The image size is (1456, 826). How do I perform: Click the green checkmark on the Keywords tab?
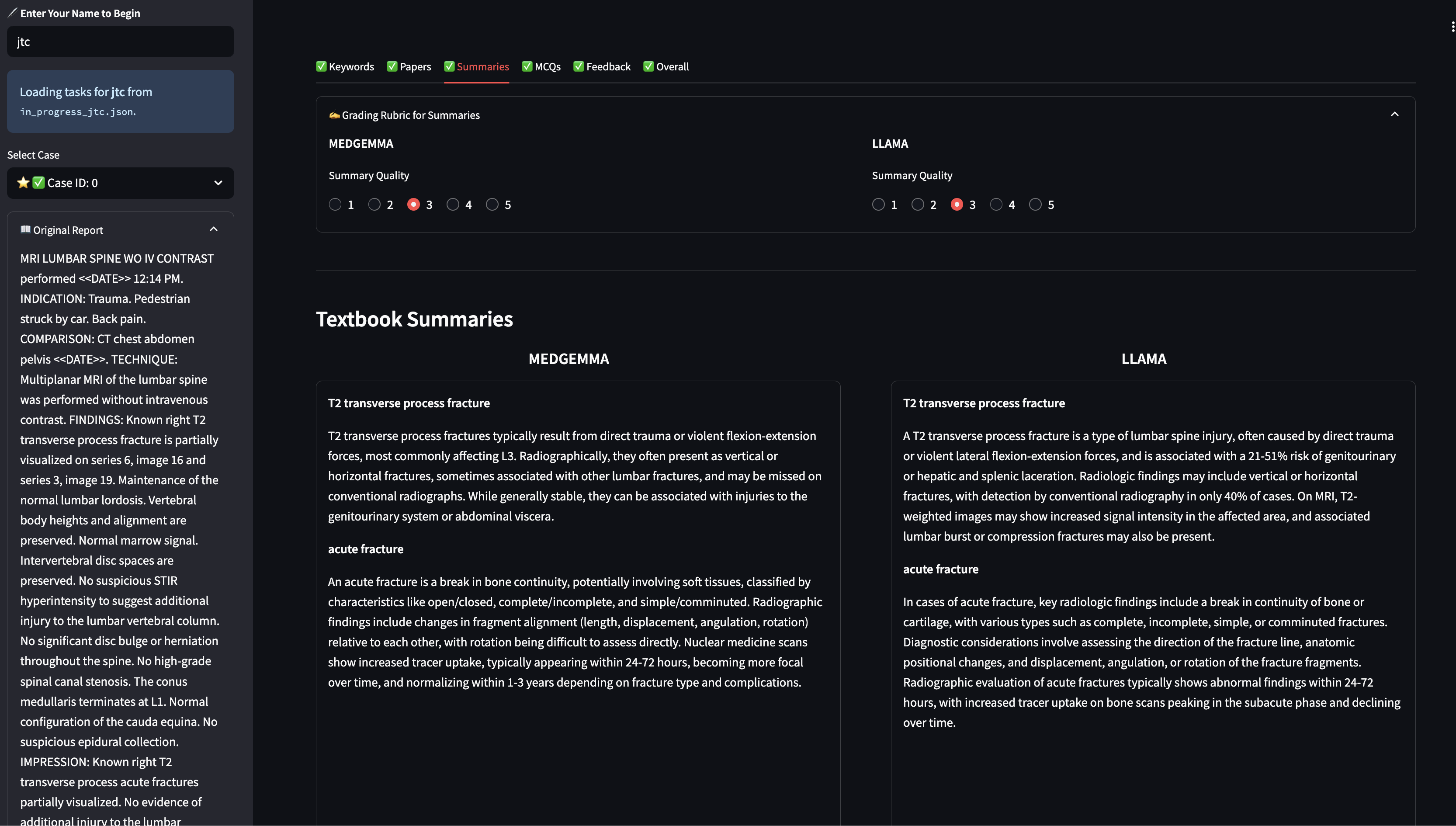pyautogui.click(x=322, y=66)
